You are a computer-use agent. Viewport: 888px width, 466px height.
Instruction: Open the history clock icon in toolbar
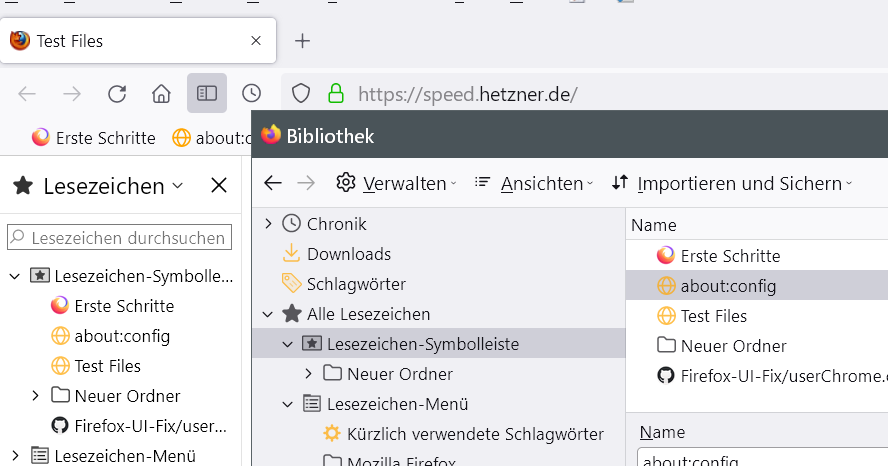[252, 94]
